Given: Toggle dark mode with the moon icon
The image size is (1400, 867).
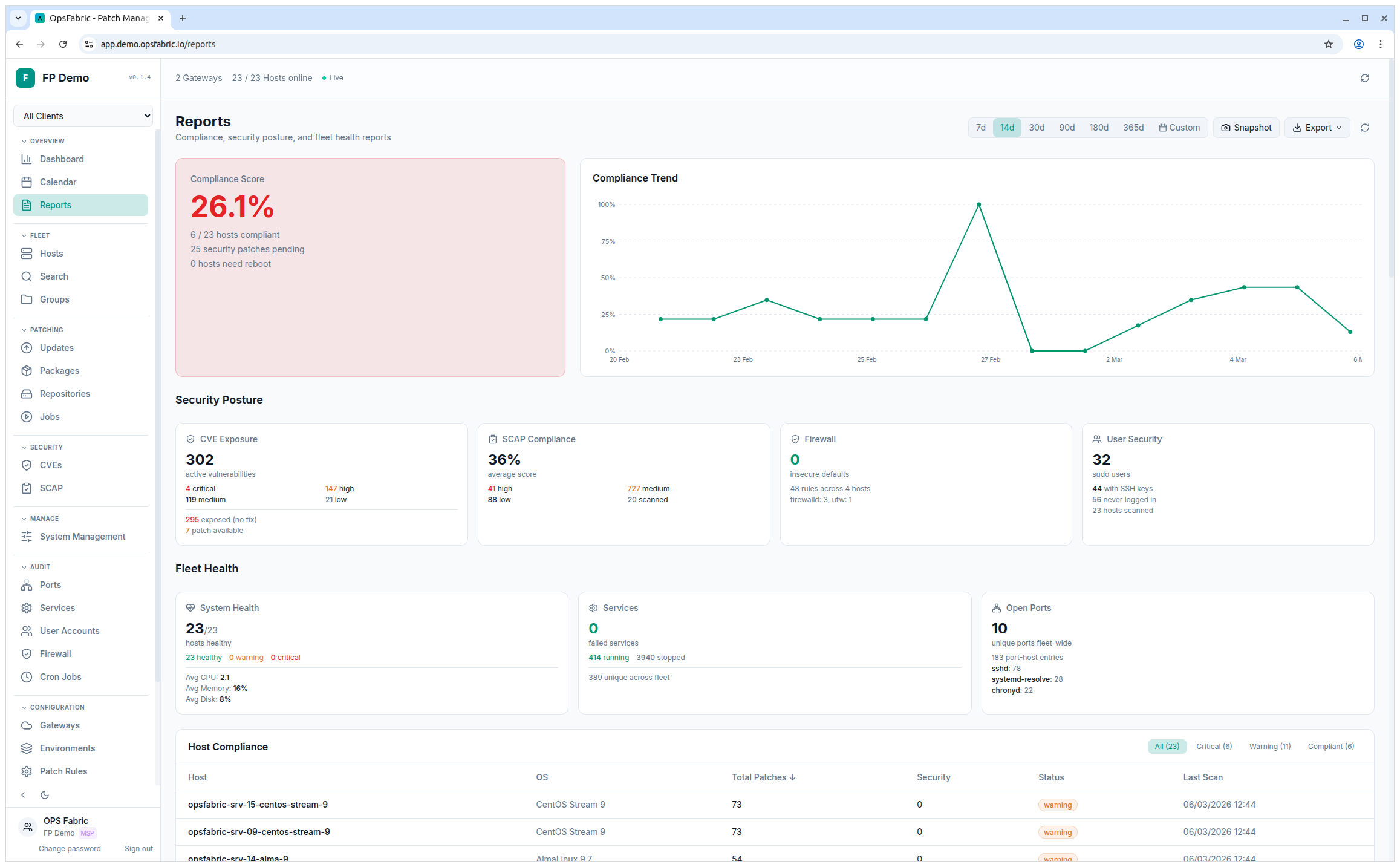Looking at the screenshot, I should [45, 794].
